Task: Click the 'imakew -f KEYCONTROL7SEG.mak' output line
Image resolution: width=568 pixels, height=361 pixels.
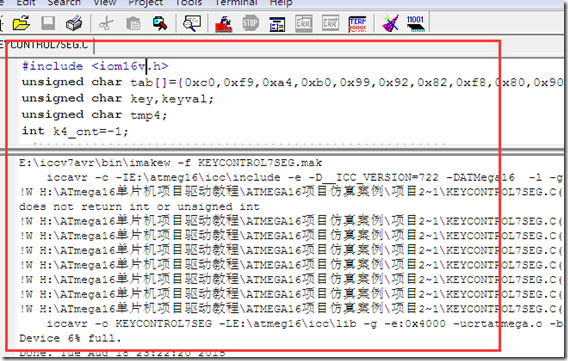Action: [x=171, y=163]
